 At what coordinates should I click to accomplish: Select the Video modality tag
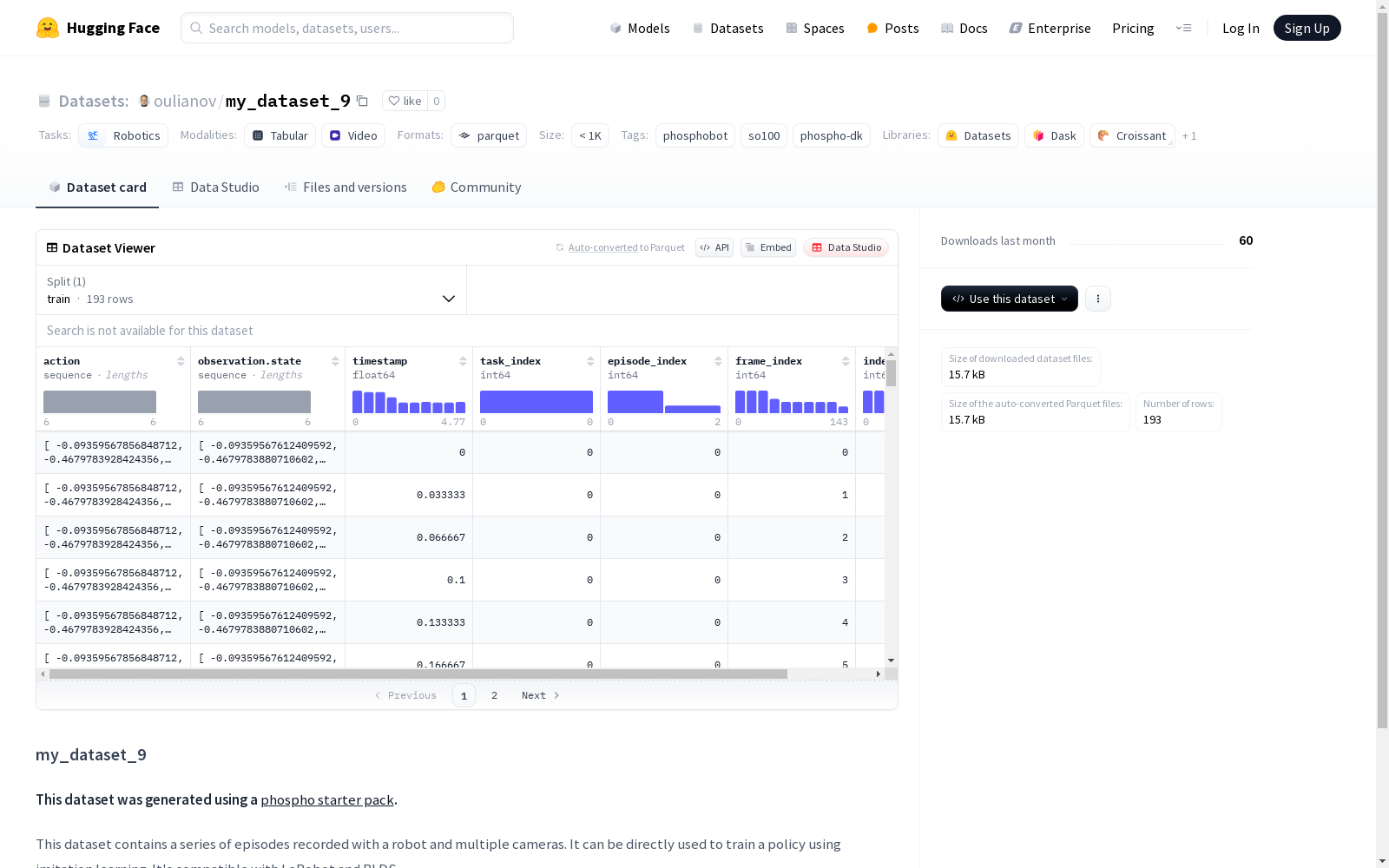coord(353,135)
